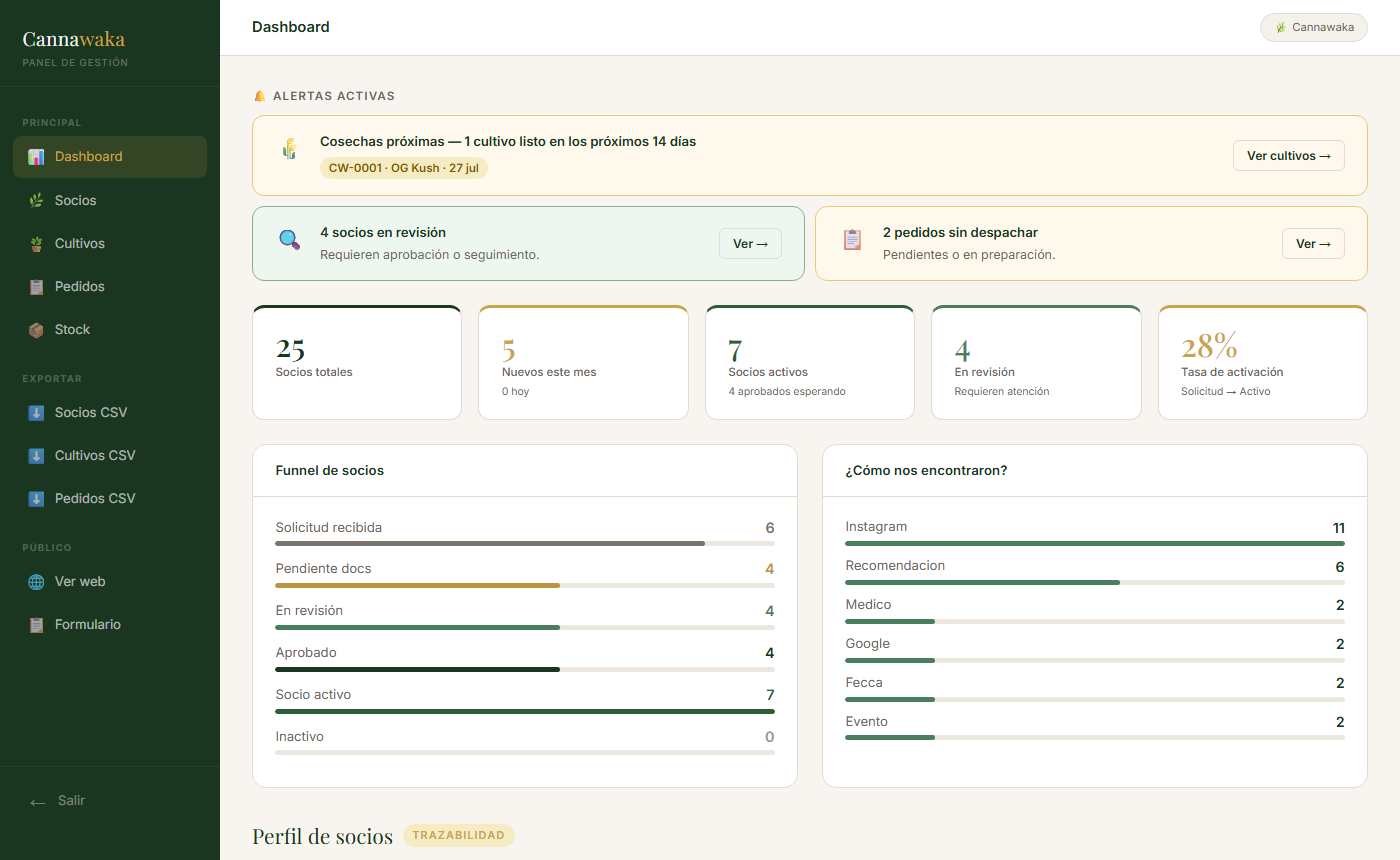Image resolution: width=1400 pixels, height=860 pixels.
Task: Click the Ver cultivos button
Action: click(x=1288, y=156)
